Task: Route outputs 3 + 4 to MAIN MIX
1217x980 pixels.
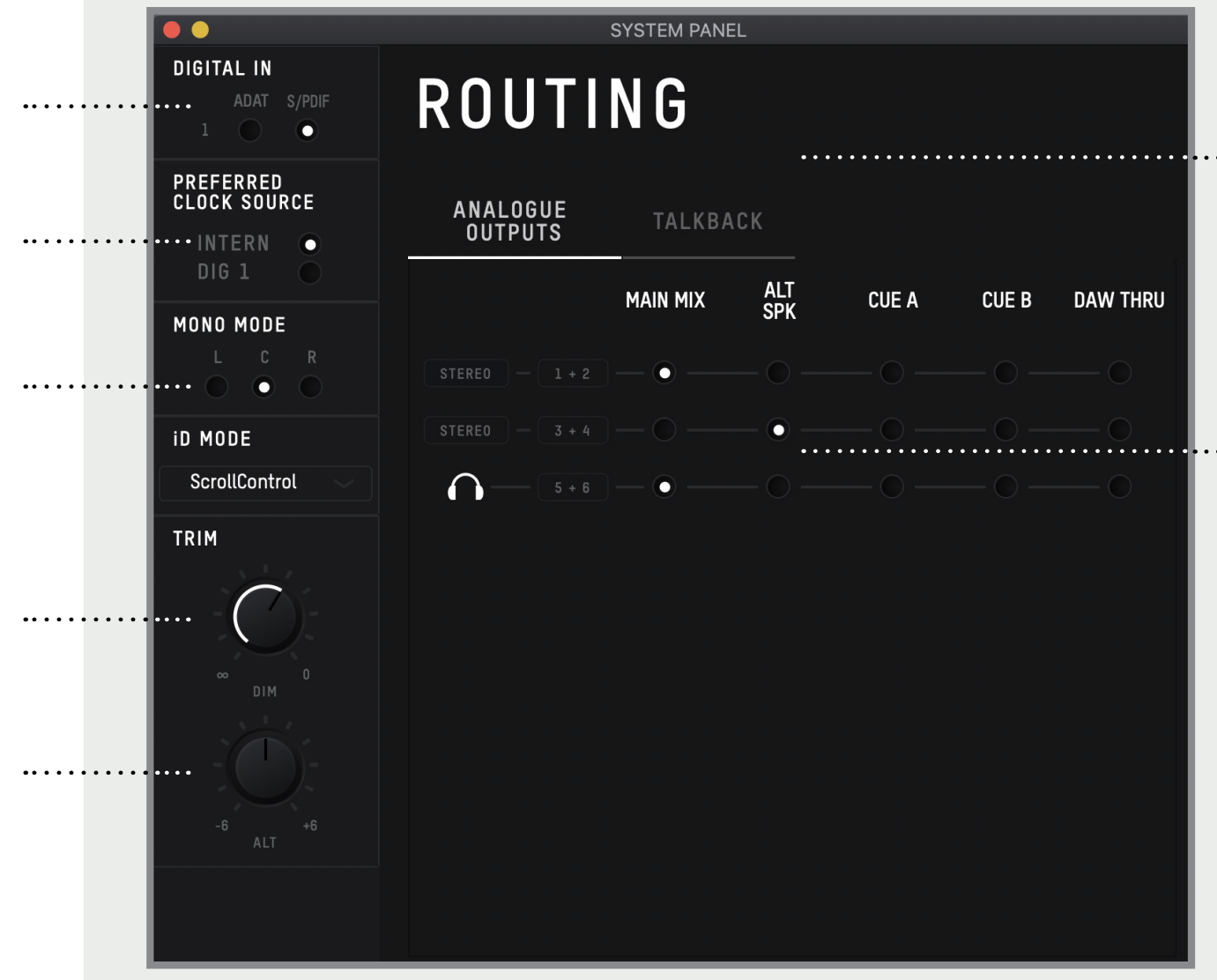Action: pyautogui.click(x=664, y=430)
